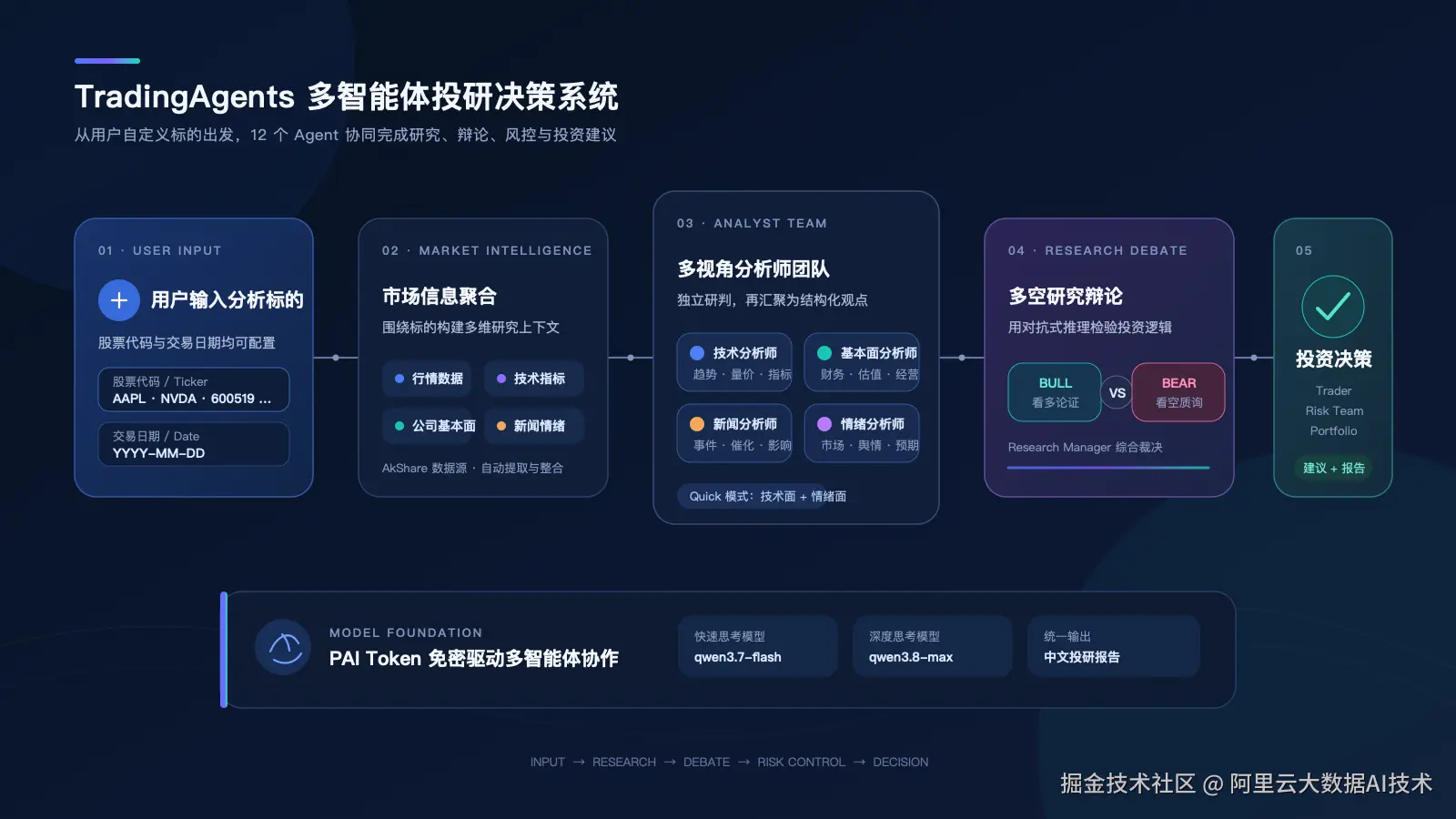Viewport: 1456px width, 819px height.
Task: Click the 建议 + 报告 badge
Action: pos(1333,468)
